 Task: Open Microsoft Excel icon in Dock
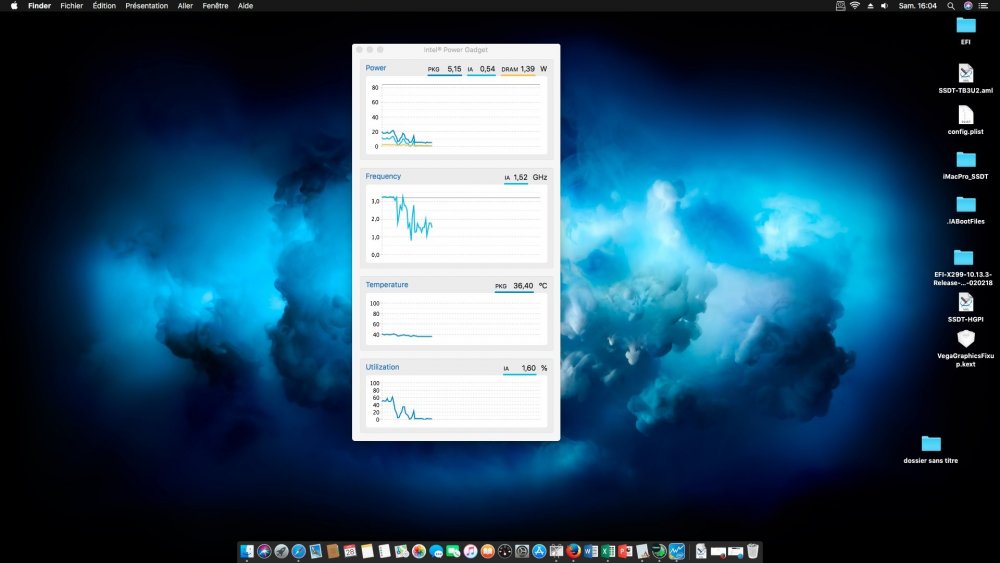[x=608, y=551]
